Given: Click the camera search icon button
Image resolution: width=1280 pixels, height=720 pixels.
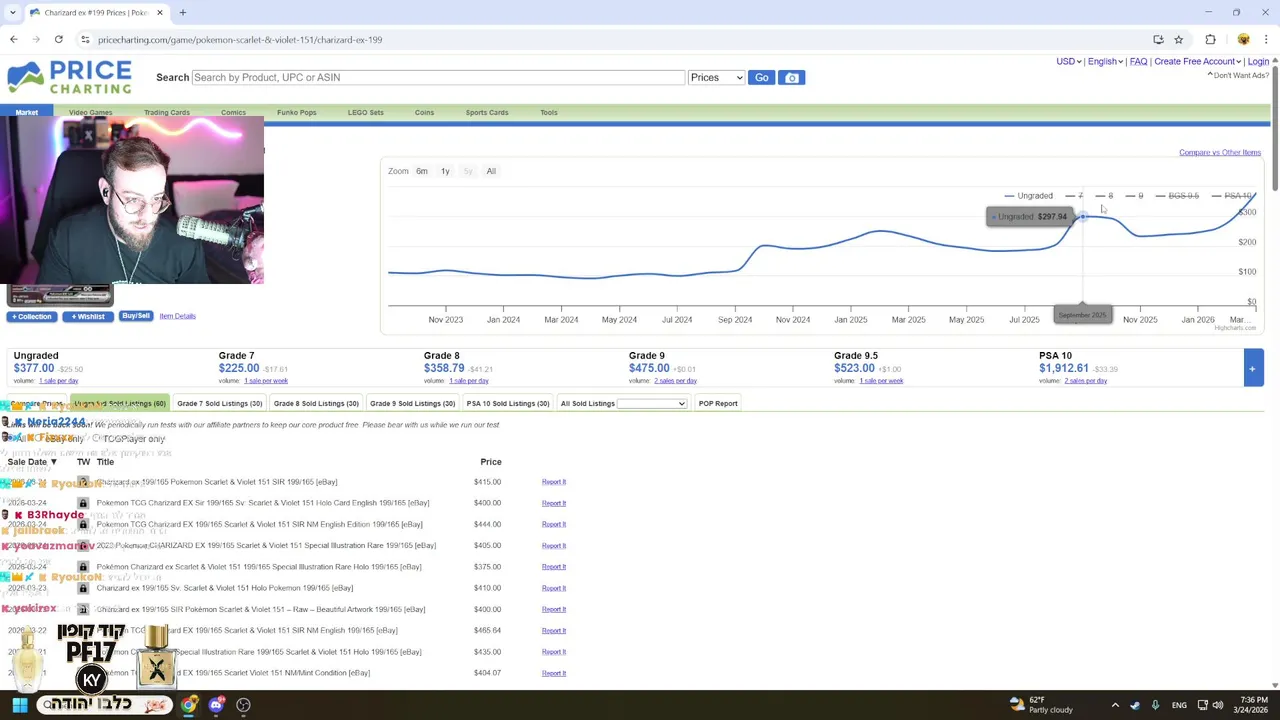Looking at the screenshot, I should tap(792, 77).
